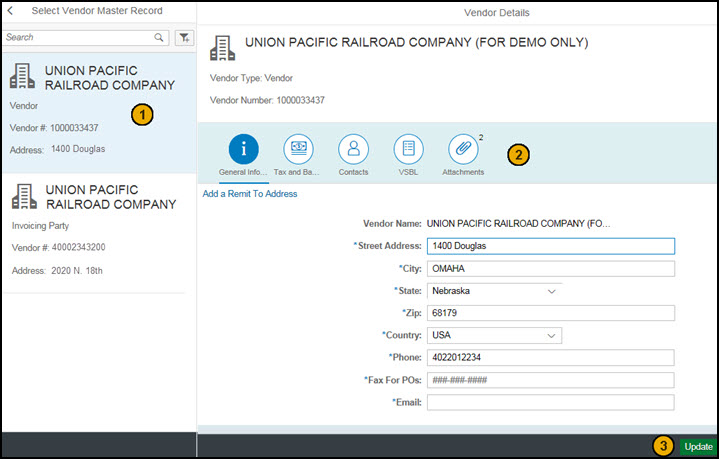Click building icon of Invoicing Party record
The height and width of the screenshot is (459, 719).
coord(24,196)
